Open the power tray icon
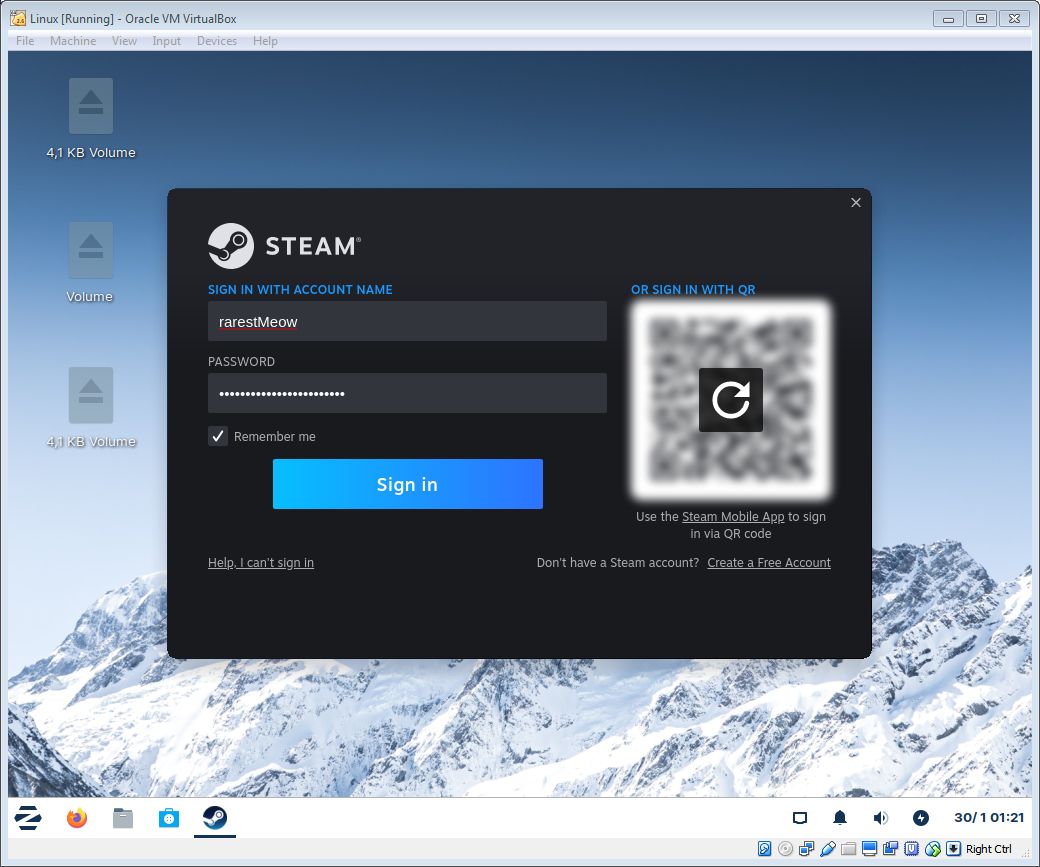 921,818
